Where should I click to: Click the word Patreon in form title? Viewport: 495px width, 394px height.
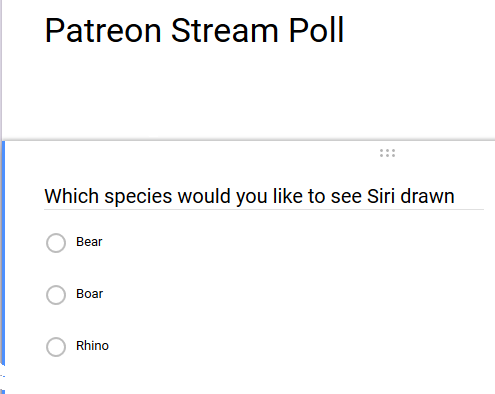pos(103,30)
